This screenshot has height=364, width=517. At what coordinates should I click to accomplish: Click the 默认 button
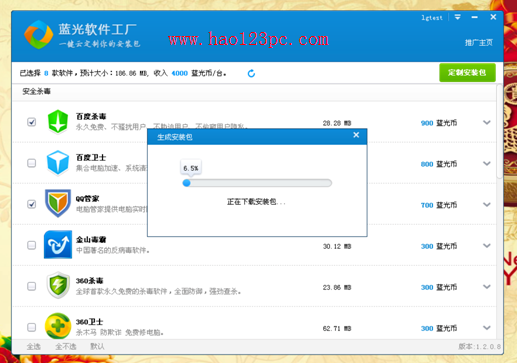(x=97, y=347)
